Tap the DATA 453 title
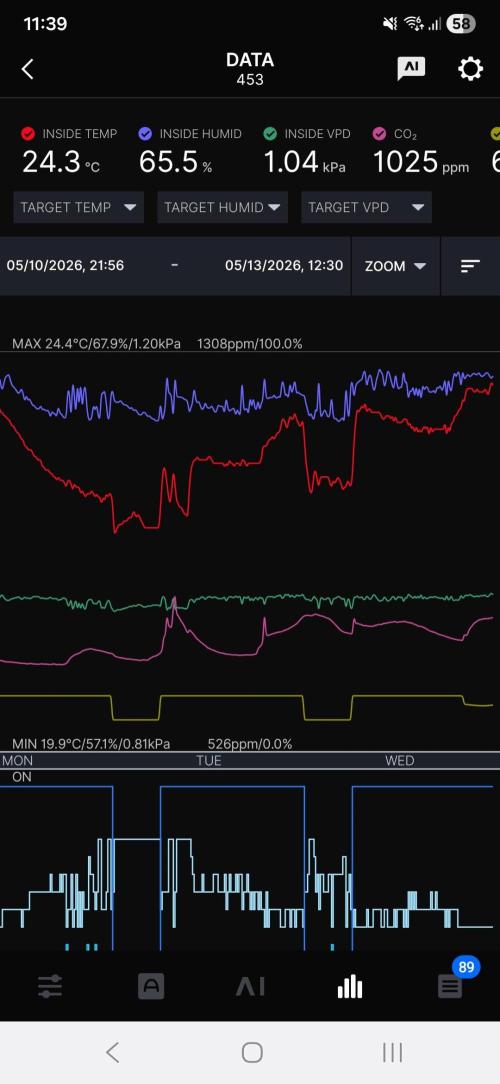 pyautogui.click(x=250, y=69)
